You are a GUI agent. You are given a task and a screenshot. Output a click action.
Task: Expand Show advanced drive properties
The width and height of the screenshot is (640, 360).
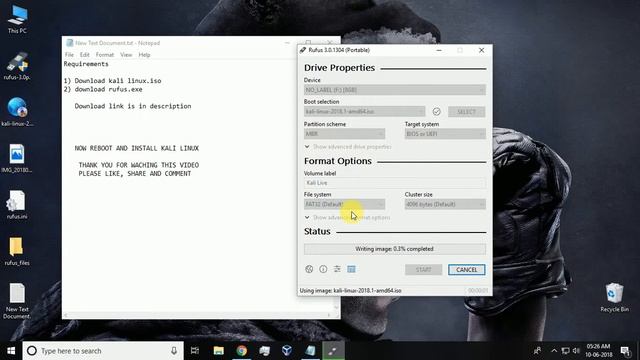click(x=348, y=147)
